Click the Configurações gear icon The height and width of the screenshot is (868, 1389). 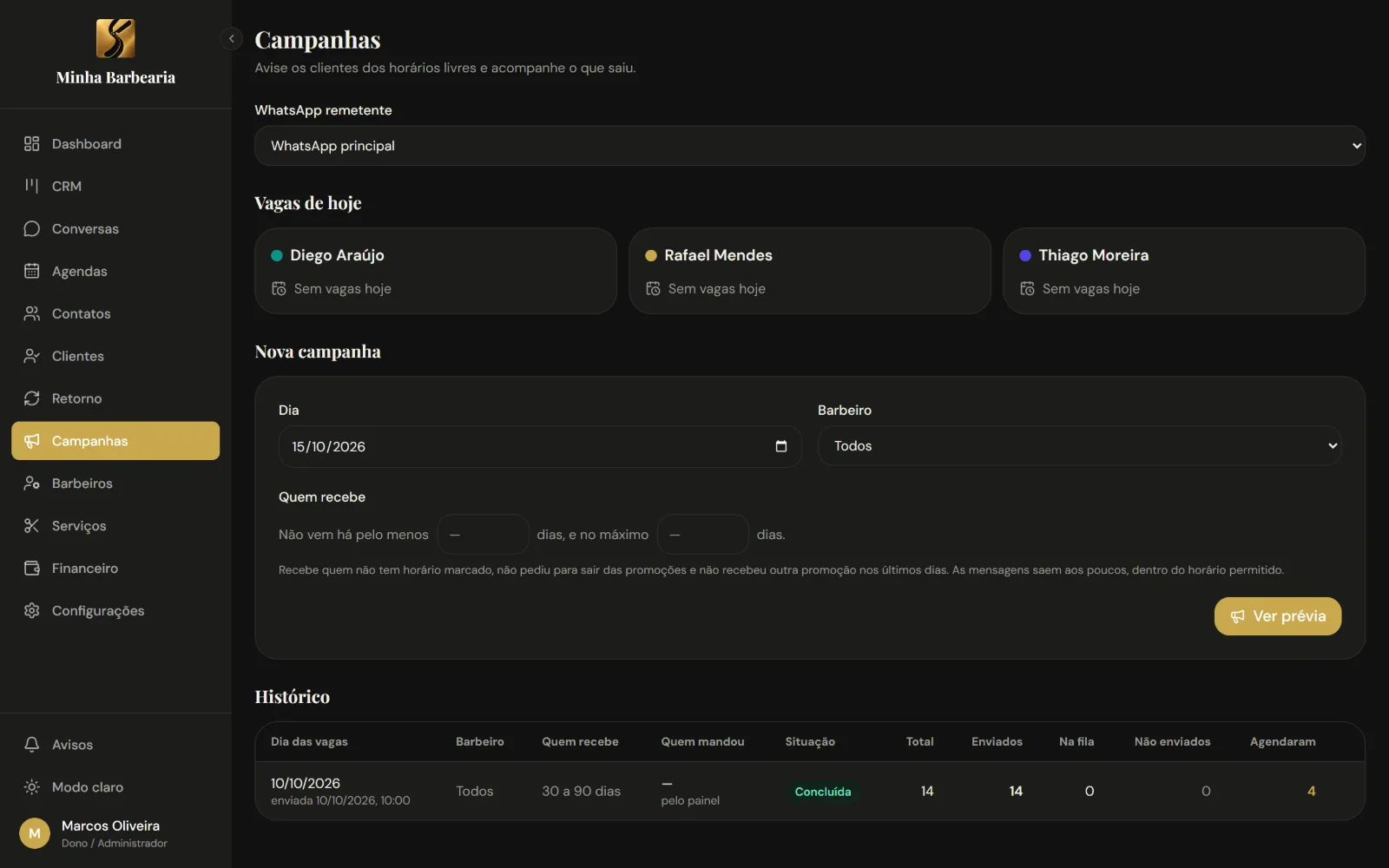click(32, 611)
